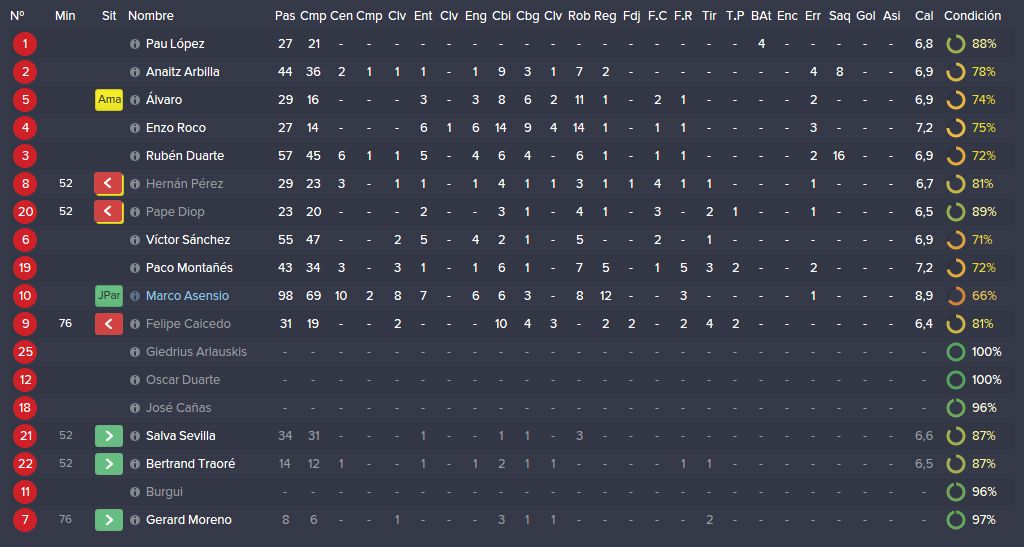
Task: Select the Víctor Sánchez player name
Action: (x=188, y=240)
